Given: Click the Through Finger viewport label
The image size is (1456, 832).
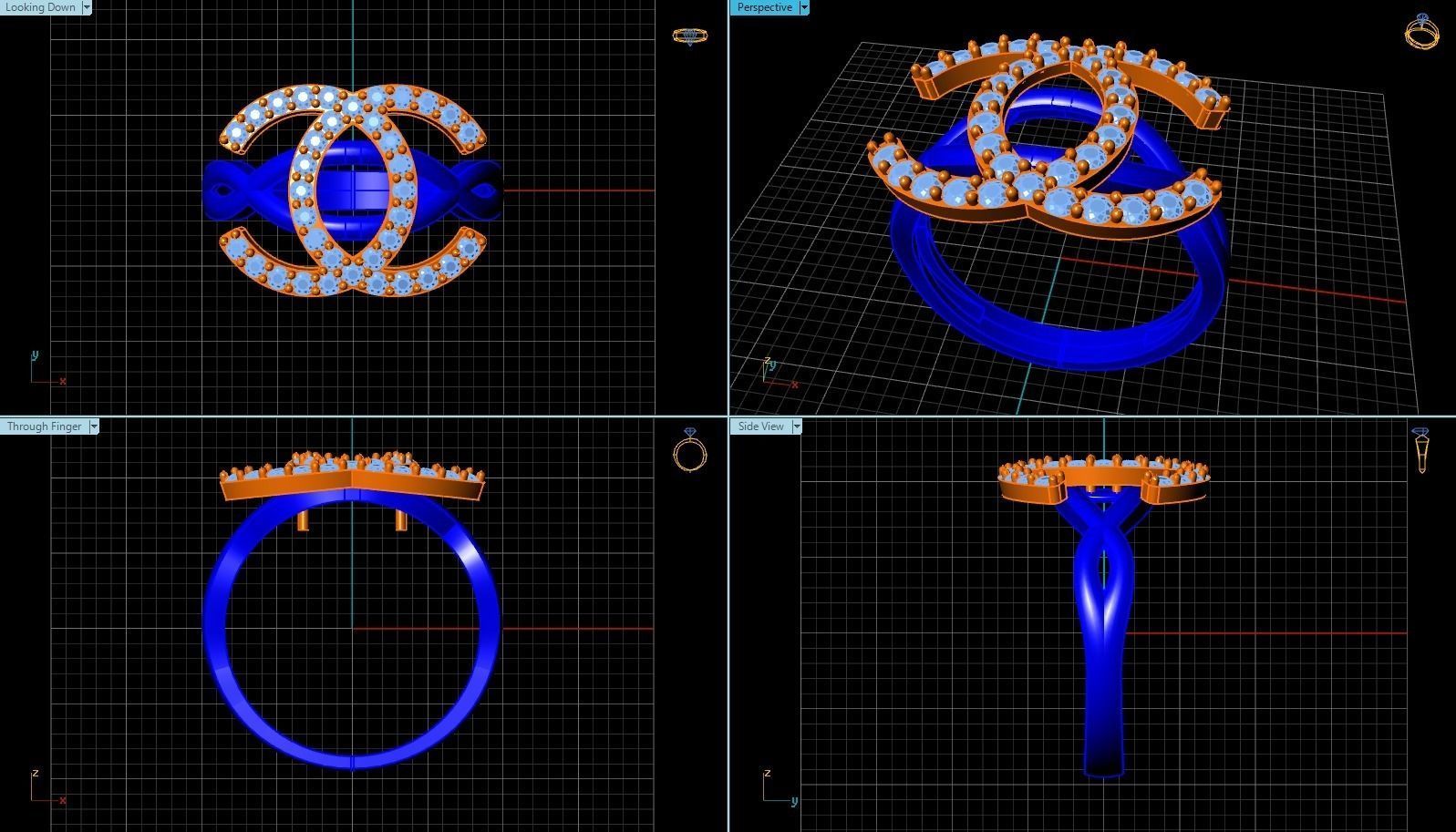Looking at the screenshot, I should 44,426.
